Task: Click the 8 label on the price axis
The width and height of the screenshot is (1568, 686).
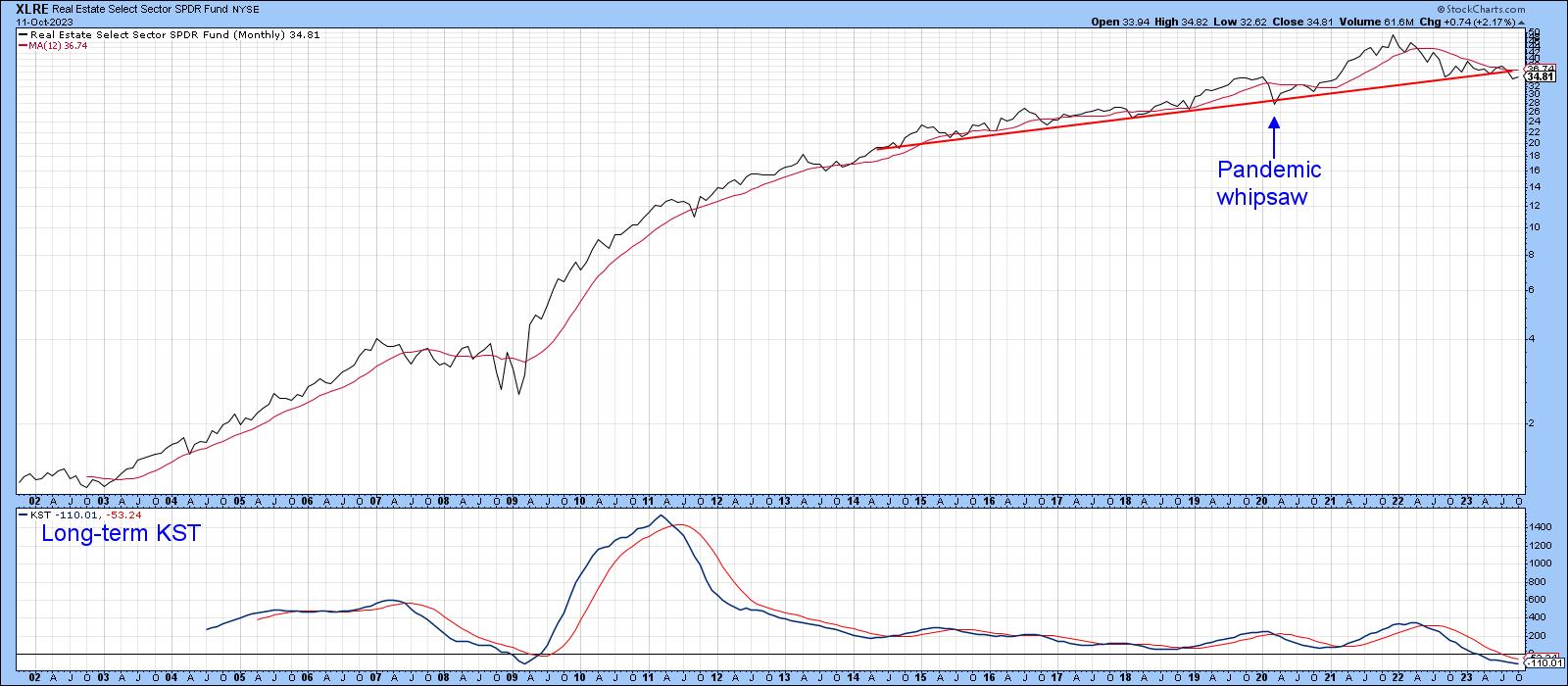Action: 1532,255
